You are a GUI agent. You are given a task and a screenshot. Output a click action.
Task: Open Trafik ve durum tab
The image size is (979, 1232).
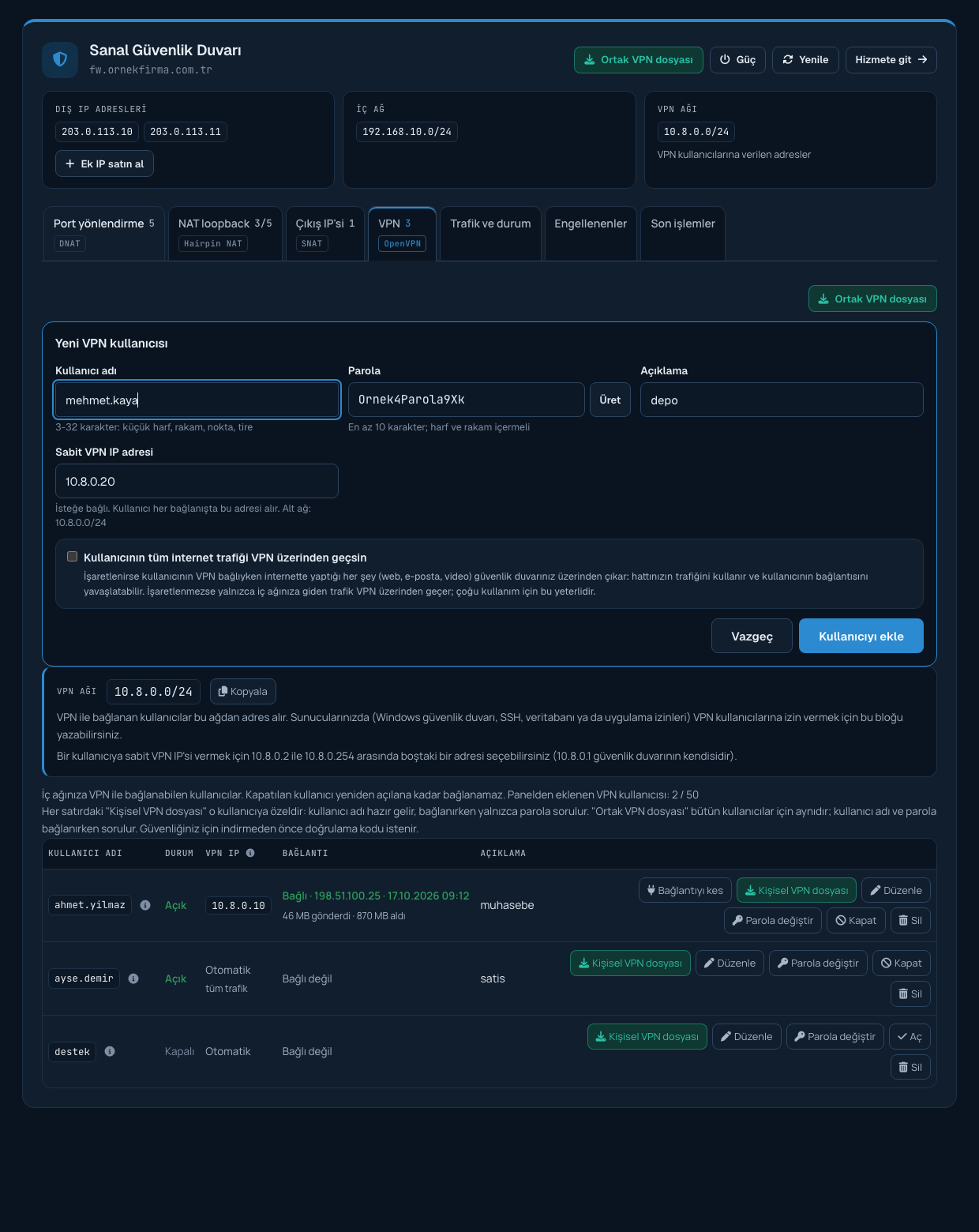click(490, 234)
